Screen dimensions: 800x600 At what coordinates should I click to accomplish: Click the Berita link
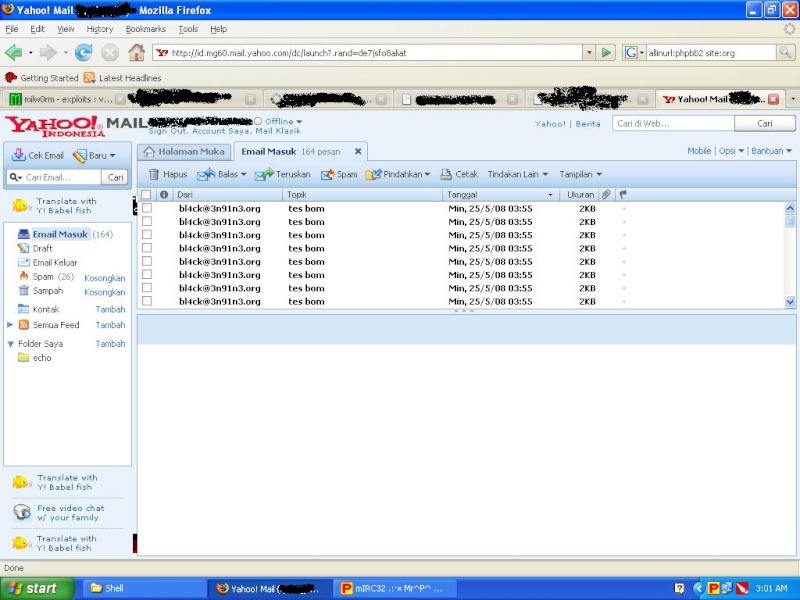click(588, 123)
